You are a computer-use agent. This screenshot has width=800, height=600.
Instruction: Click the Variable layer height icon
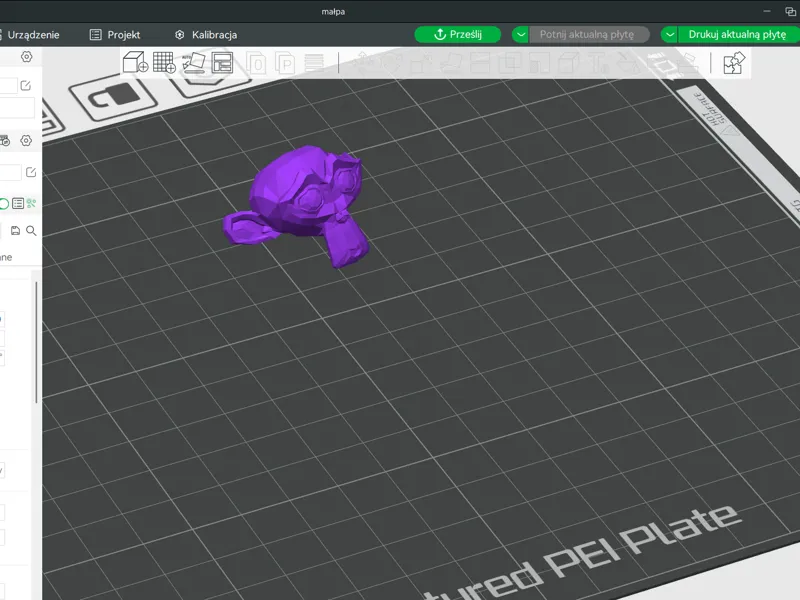pos(314,63)
